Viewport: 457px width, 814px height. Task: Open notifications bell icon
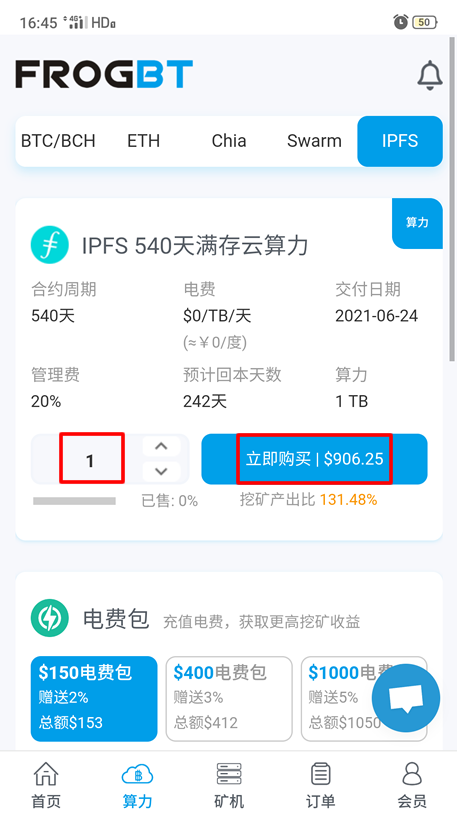(x=429, y=76)
